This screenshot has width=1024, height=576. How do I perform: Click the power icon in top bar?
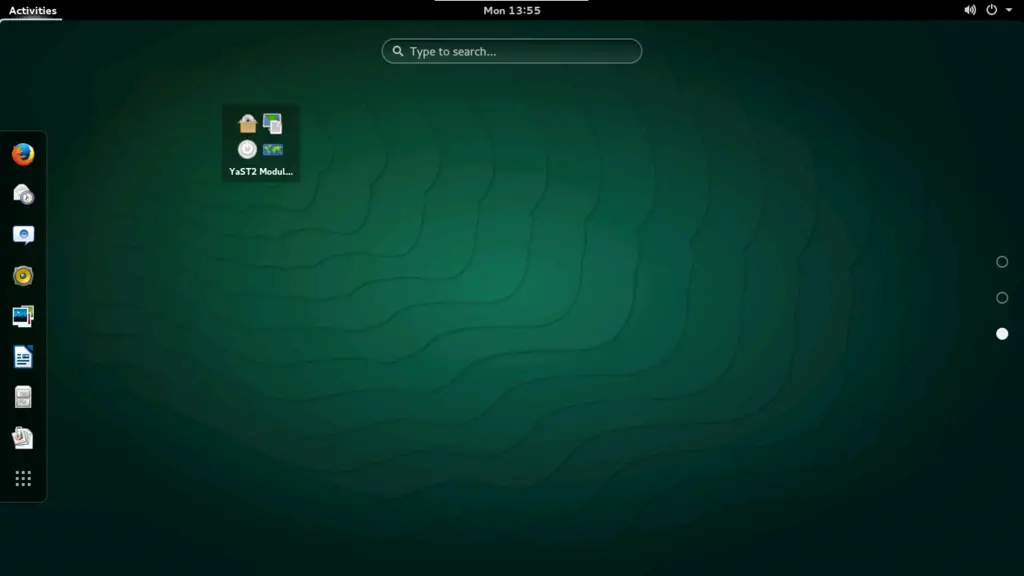point(991,10)
